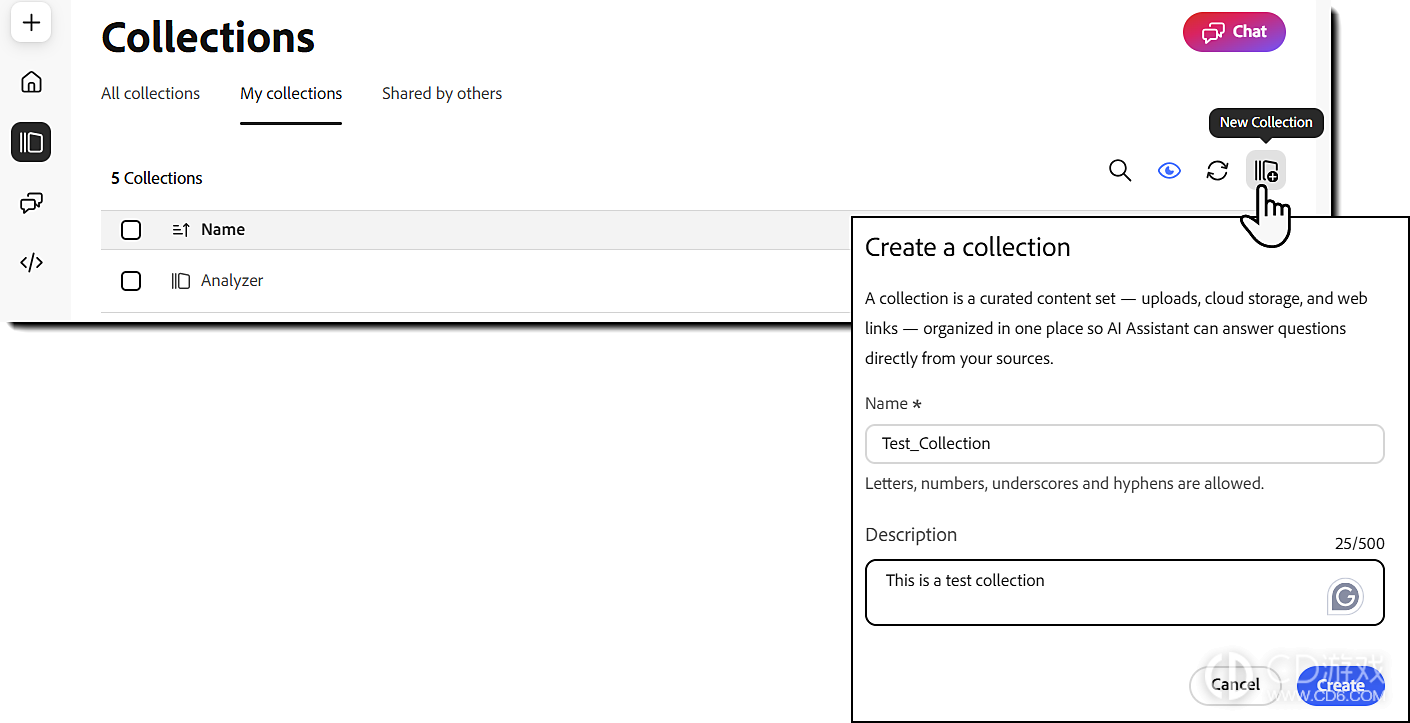The width and height of the screenshot is (1410, 723).
Task: Click the "5 Collections" count text
Action: [x=157, y=178]
